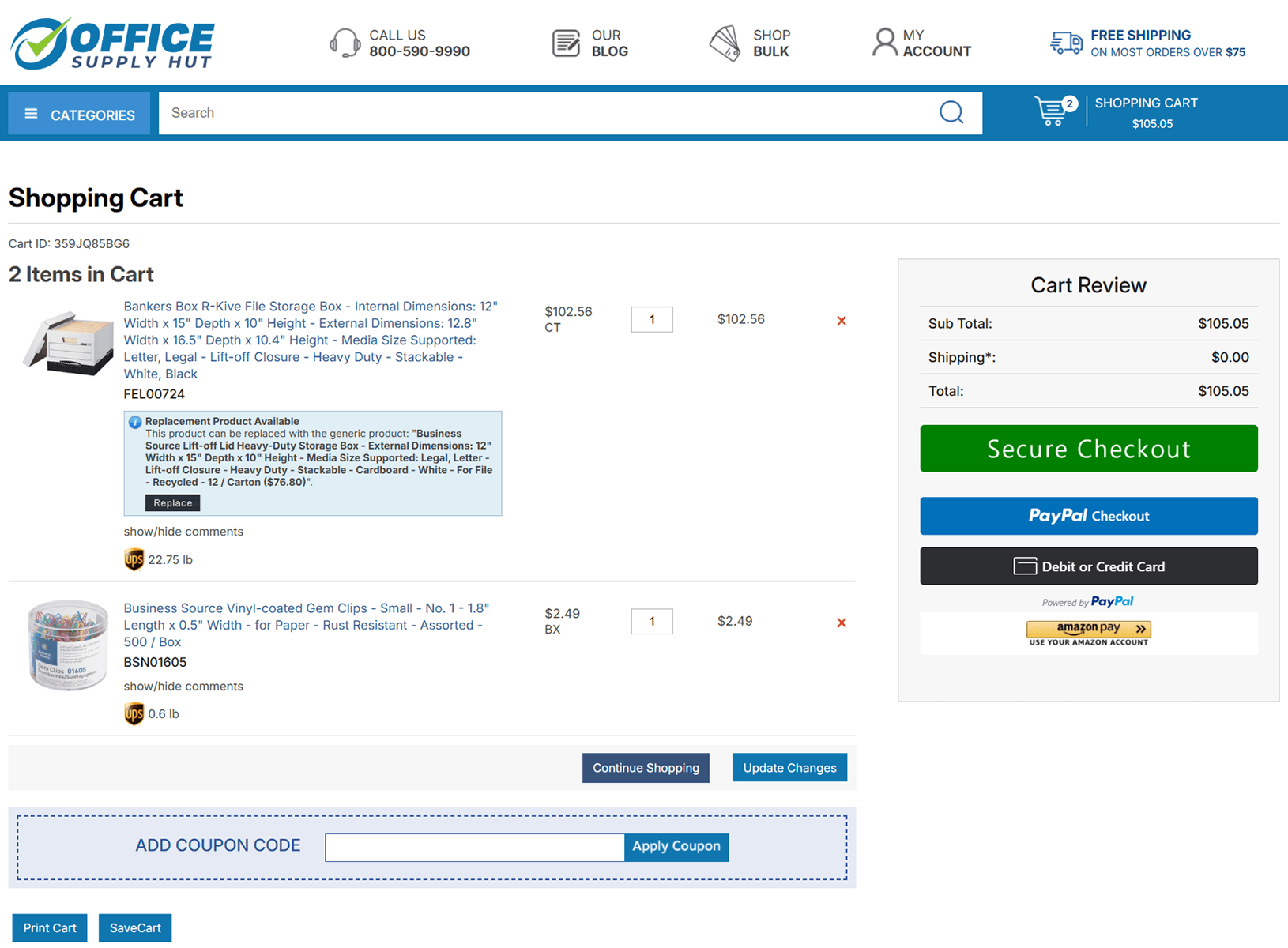Click the free shipping truck icon
The image size is (1288, 948).
point(1066,43)
